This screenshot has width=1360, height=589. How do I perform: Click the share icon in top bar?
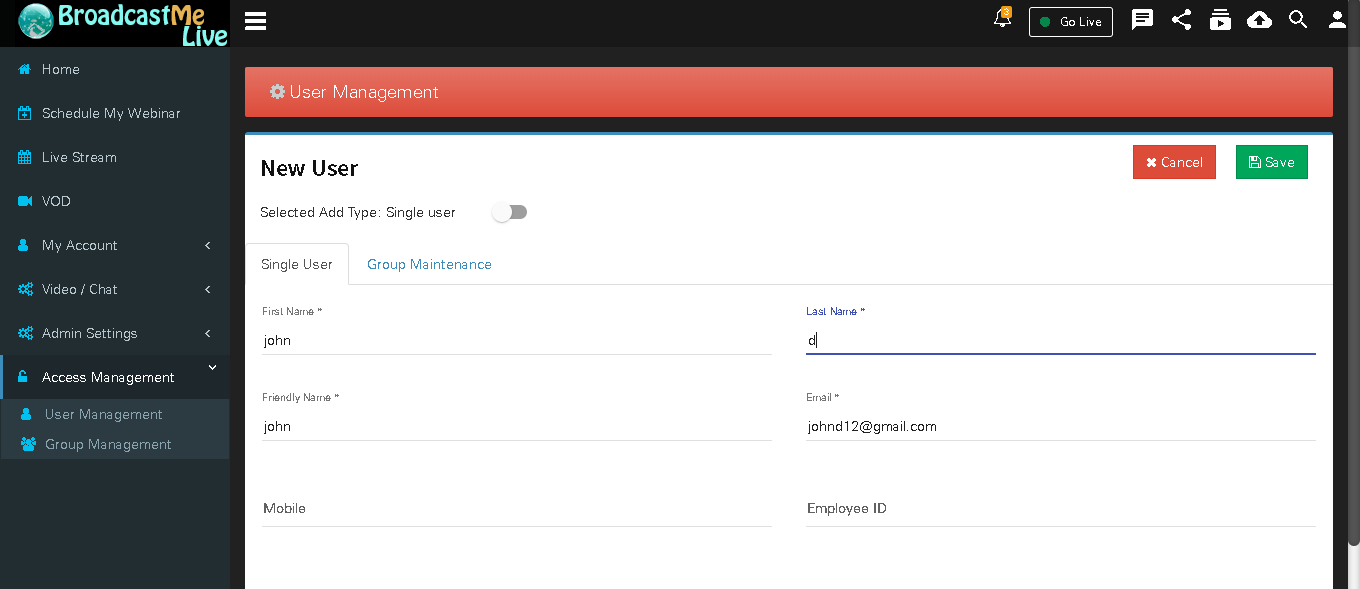pos(1182,20)
